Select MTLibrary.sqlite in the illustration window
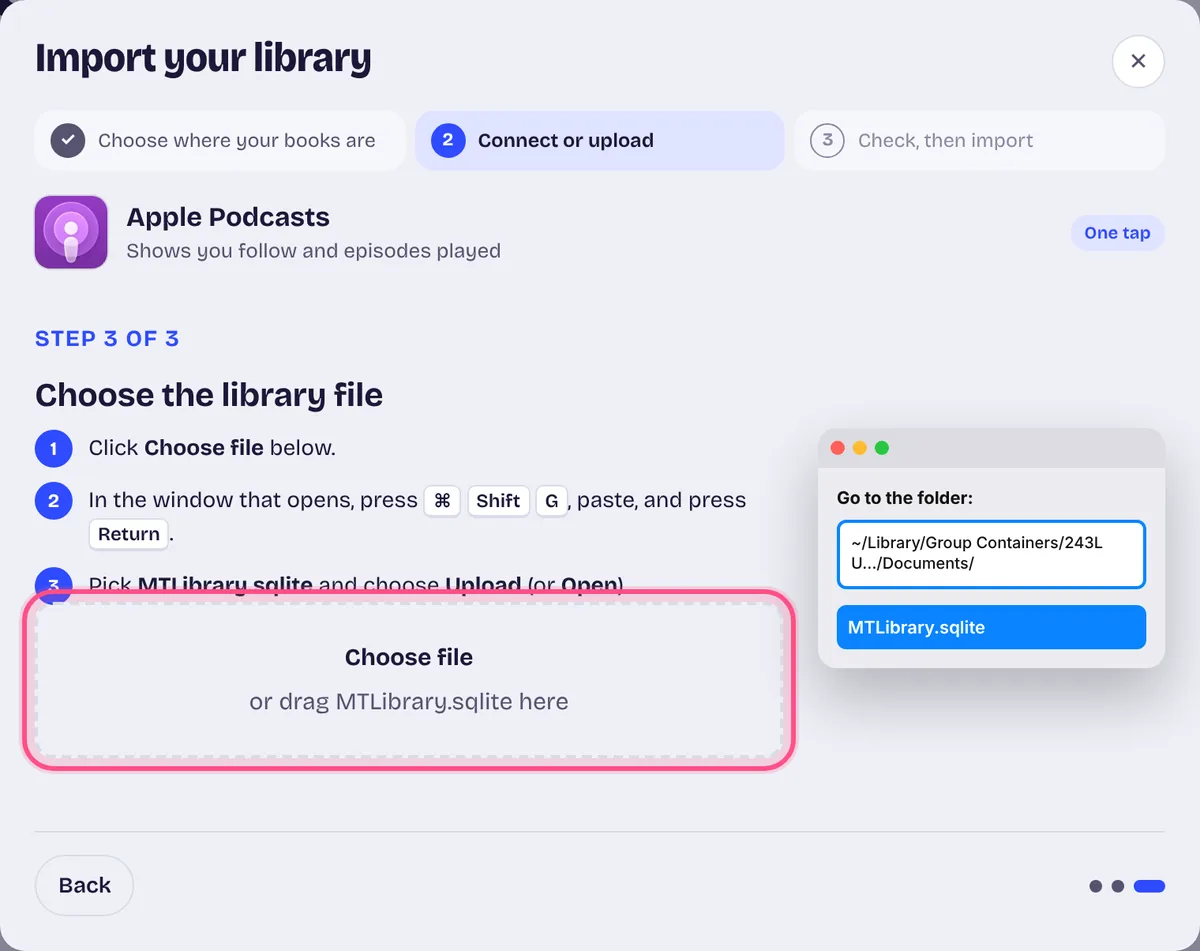Screen dimensions: 1200x951 tap(991, 627)
